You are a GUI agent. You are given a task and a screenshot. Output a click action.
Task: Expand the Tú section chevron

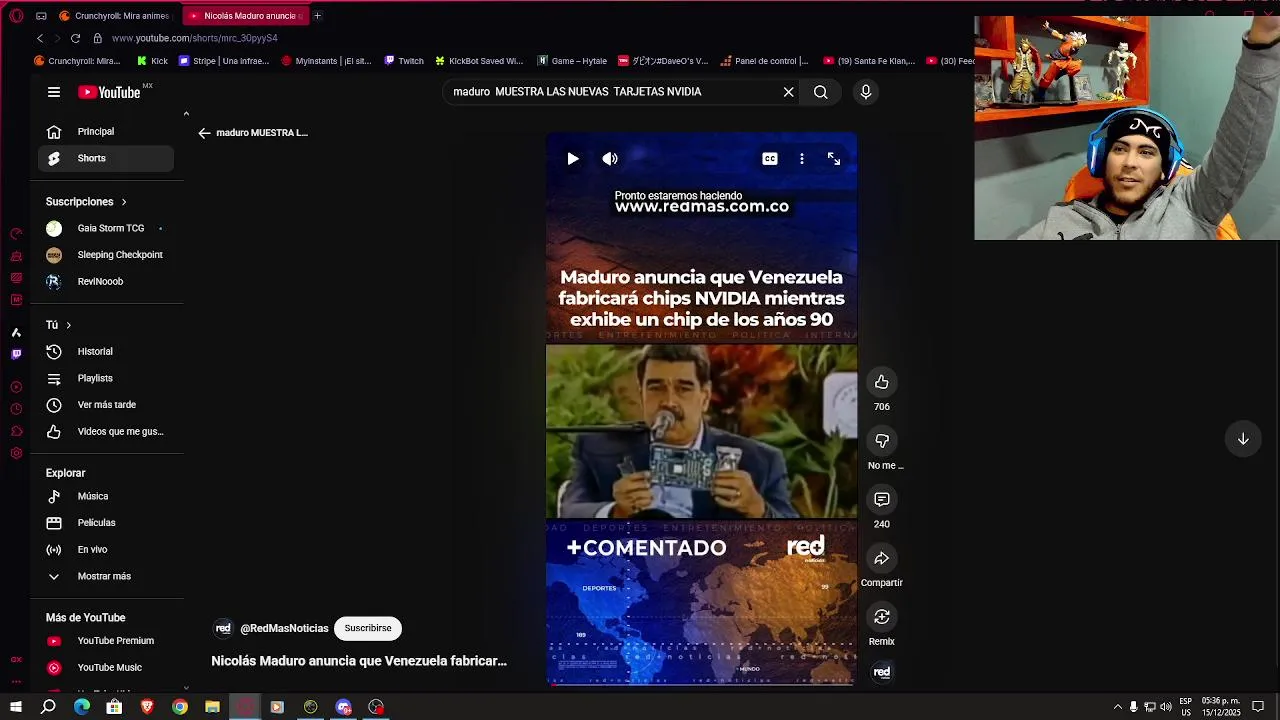click(x=68, y=325)
